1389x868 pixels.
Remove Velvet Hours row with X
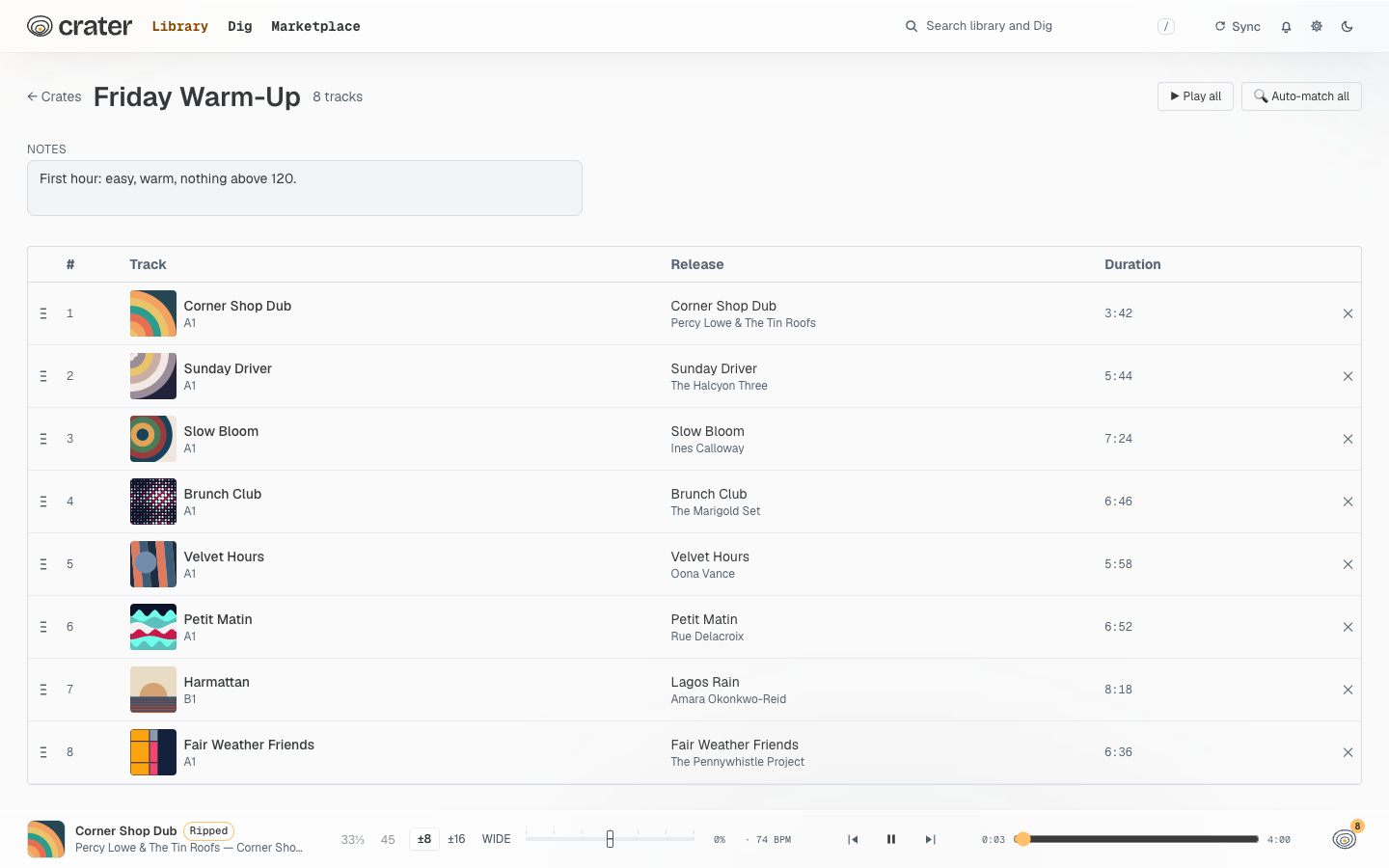[1348, 564]
